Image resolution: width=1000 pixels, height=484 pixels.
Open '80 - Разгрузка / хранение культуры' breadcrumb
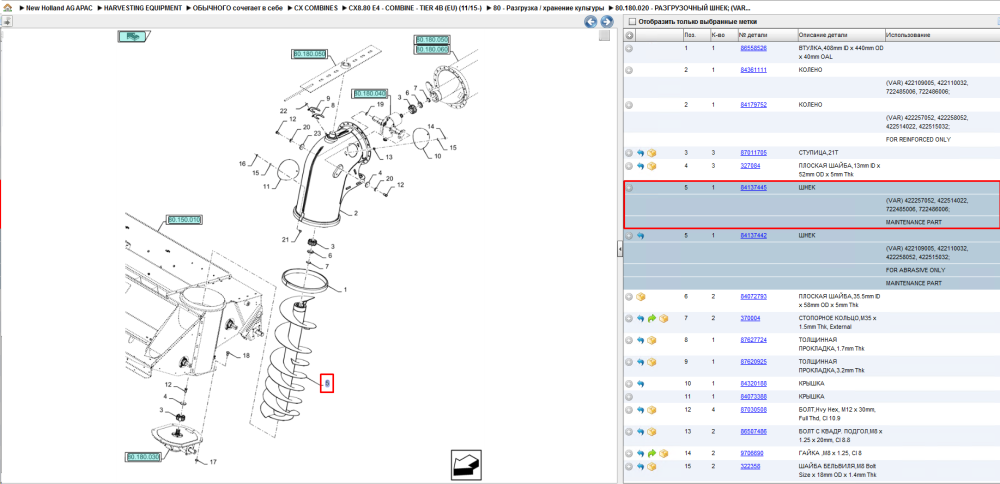tap(548, 8)
